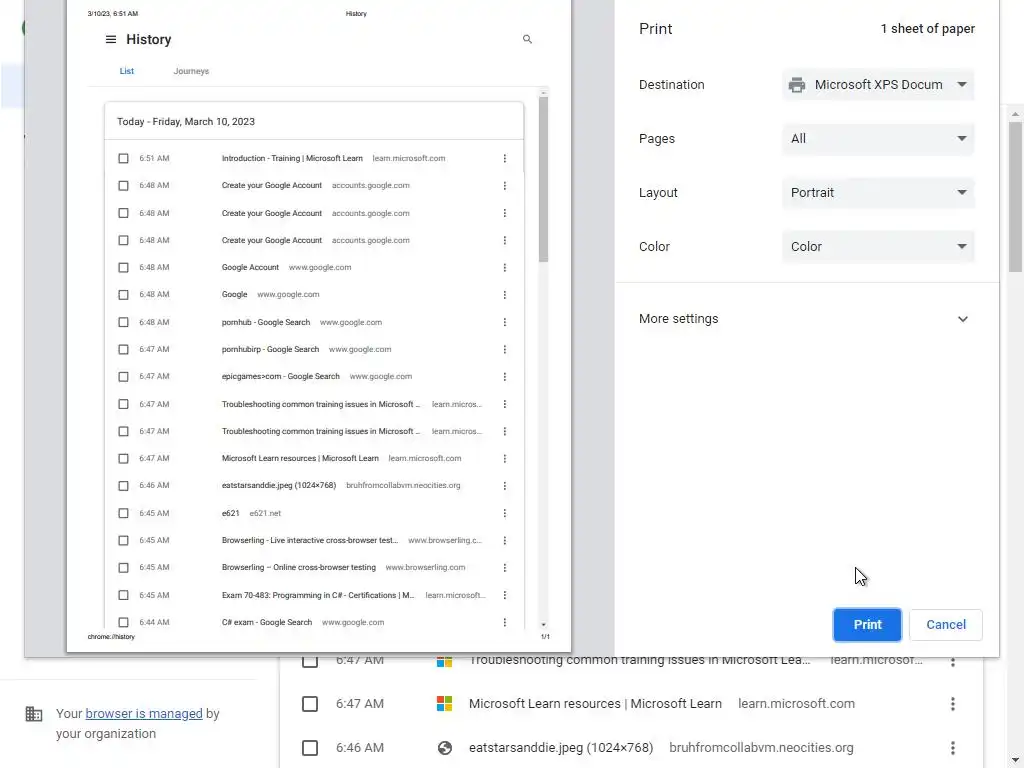Open three-dot menu for epicgames>com search entry
This screenshot has height=768, width=1024.
(504, 376)
